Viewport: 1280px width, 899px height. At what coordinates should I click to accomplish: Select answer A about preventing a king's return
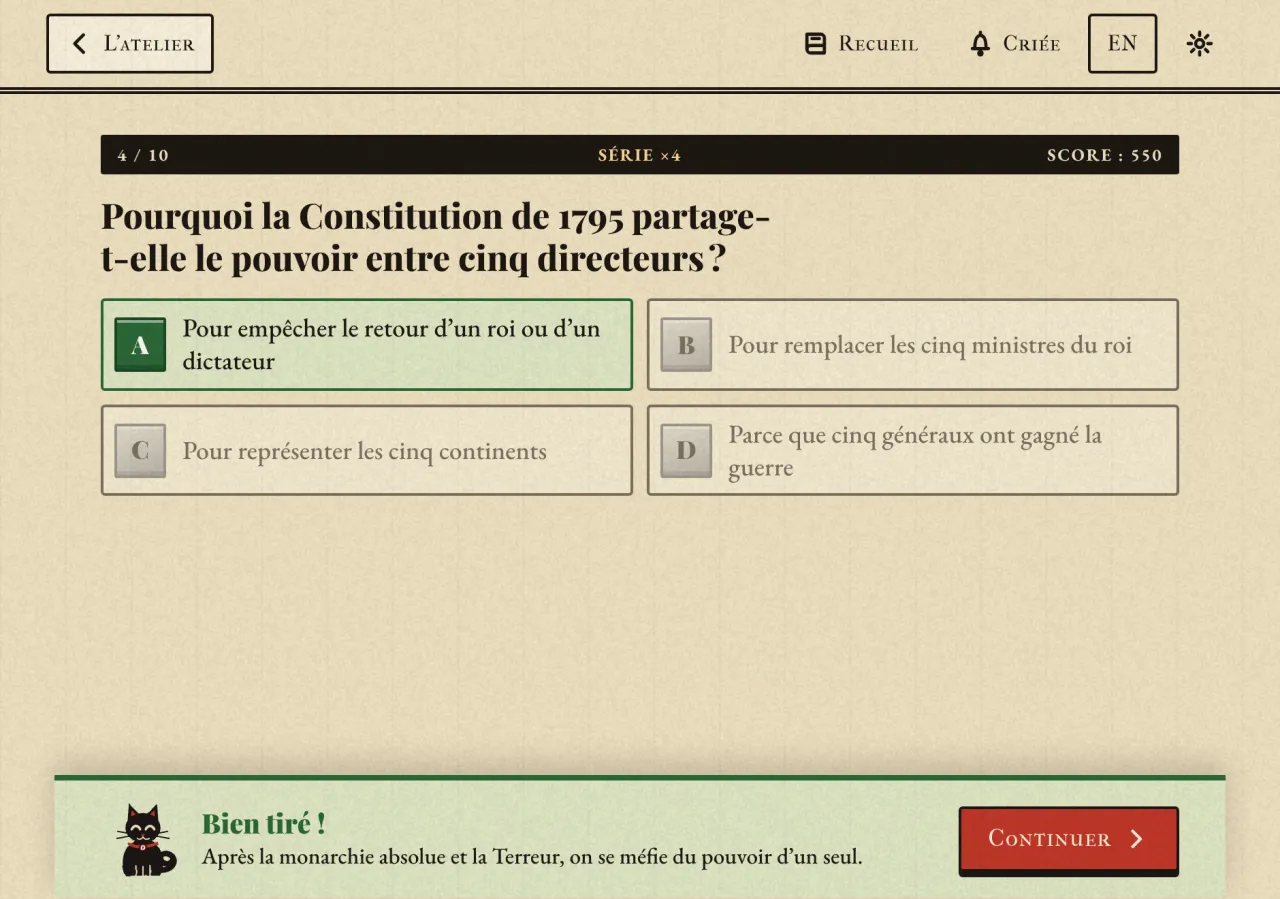click(x=367, y=345)
